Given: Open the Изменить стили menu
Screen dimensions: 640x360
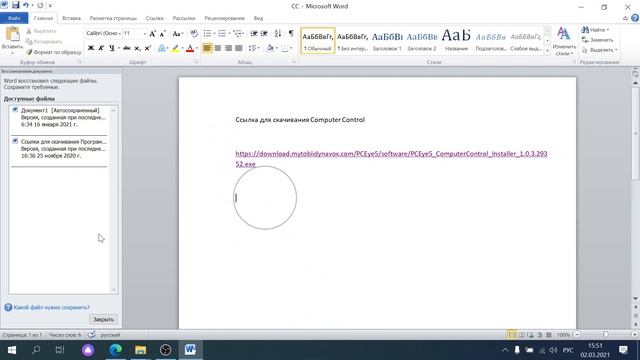Looking at the screenshot, I should click(x=564, y=42).
